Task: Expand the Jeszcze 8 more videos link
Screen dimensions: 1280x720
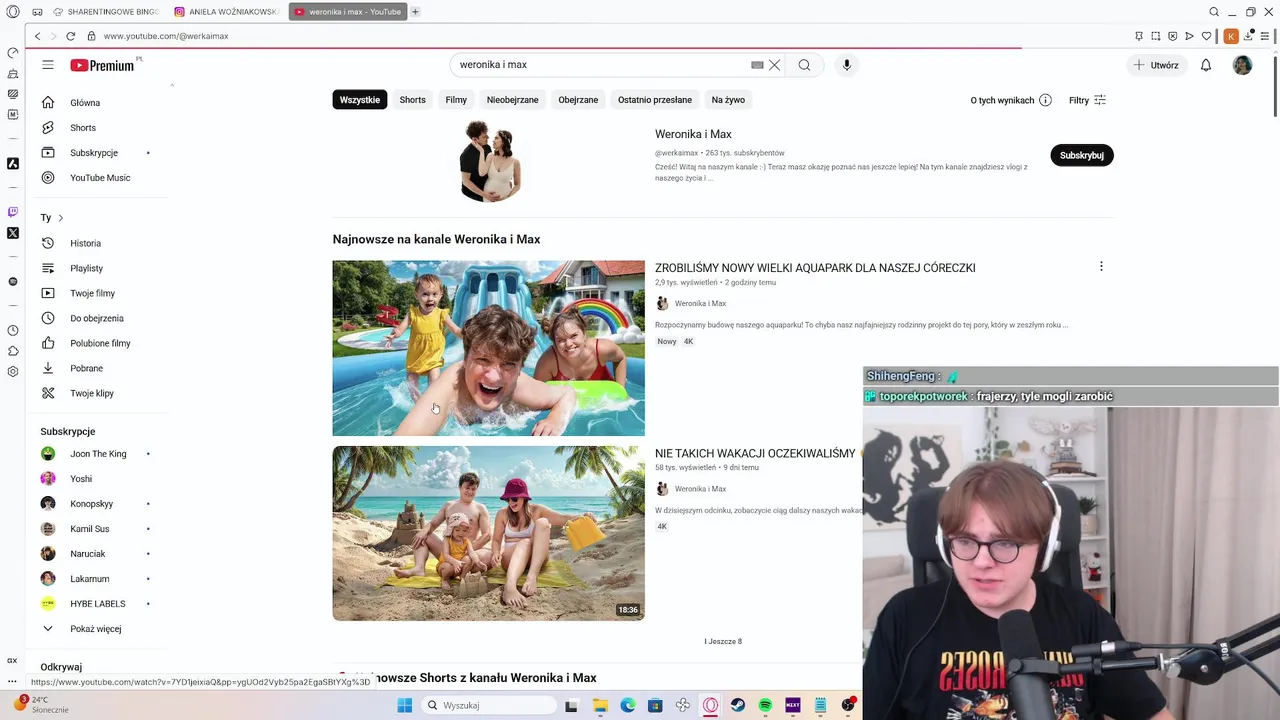Action: pos(723,641)
